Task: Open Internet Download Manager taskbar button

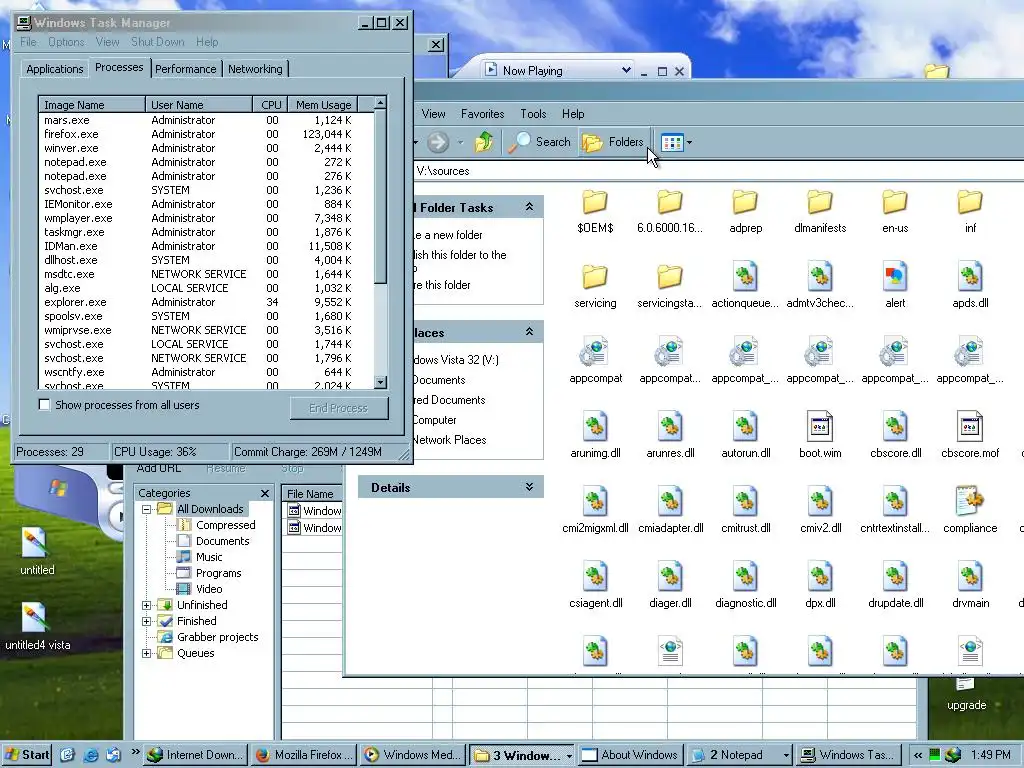Action: pos(196,755)
